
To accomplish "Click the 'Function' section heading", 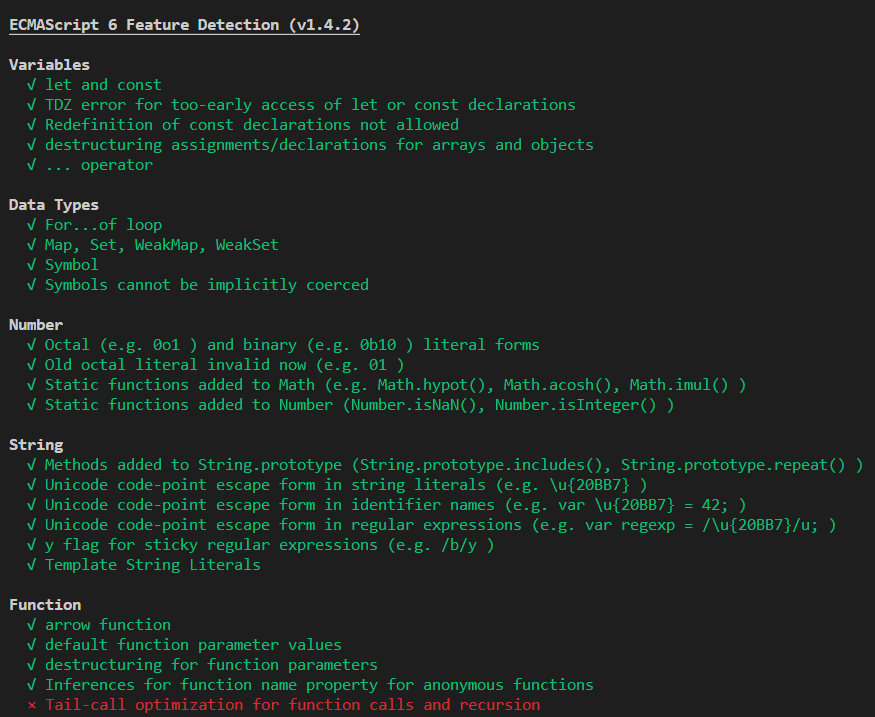I will pyautogui.click(x=45, y=605).
